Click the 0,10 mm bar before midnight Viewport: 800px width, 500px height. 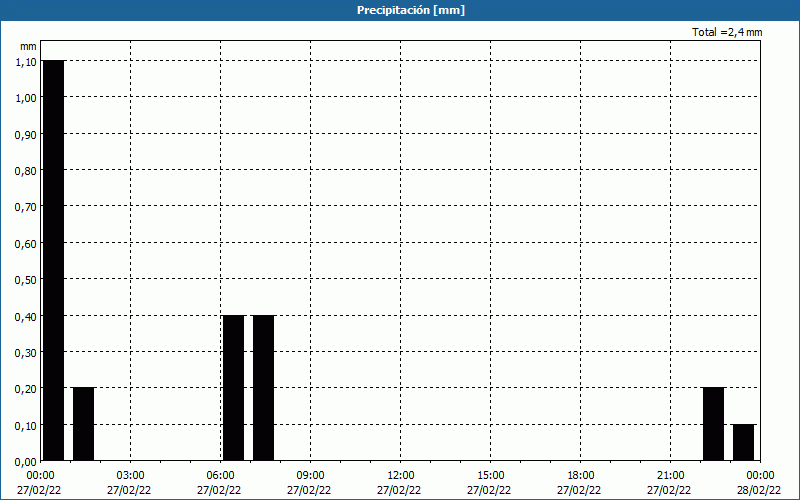[x=744, y=443]
